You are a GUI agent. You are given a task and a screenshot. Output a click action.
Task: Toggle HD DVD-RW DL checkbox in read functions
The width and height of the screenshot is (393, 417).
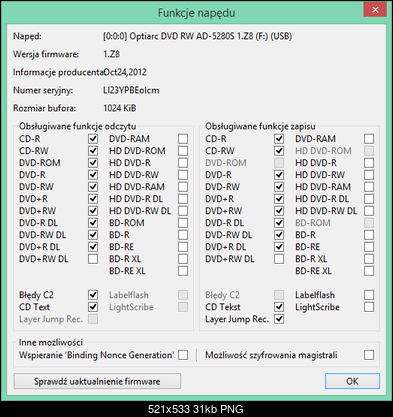[x=183, y=211]
